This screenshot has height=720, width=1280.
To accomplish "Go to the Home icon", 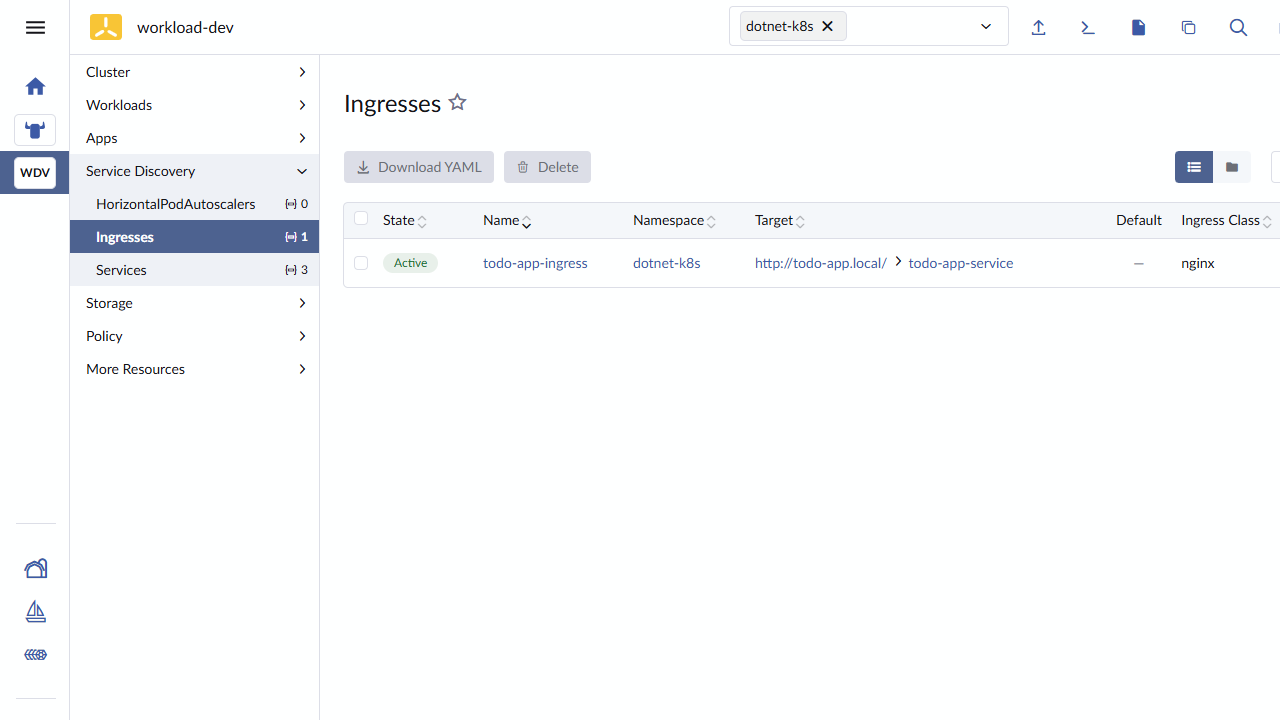I will (x=35, y=86).
